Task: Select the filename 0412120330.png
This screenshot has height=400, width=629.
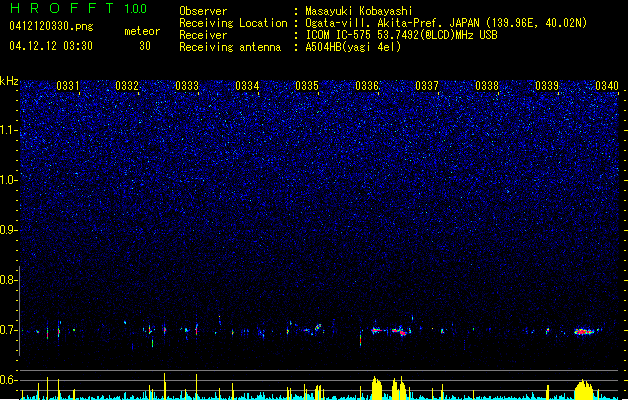Action: [x=51, y=26]
